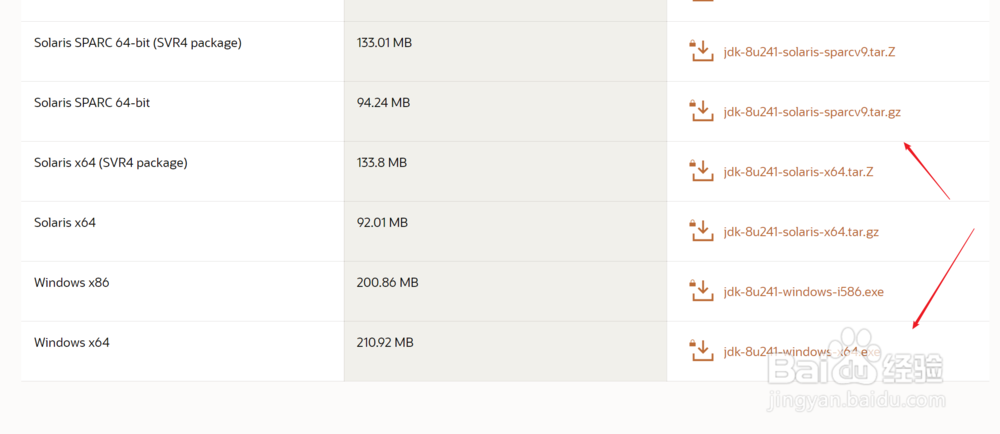The image size is (1000, 434).
Task: Open the jdk-8u241-solaris-x64.tar.Z link
Action: (799, 172)
